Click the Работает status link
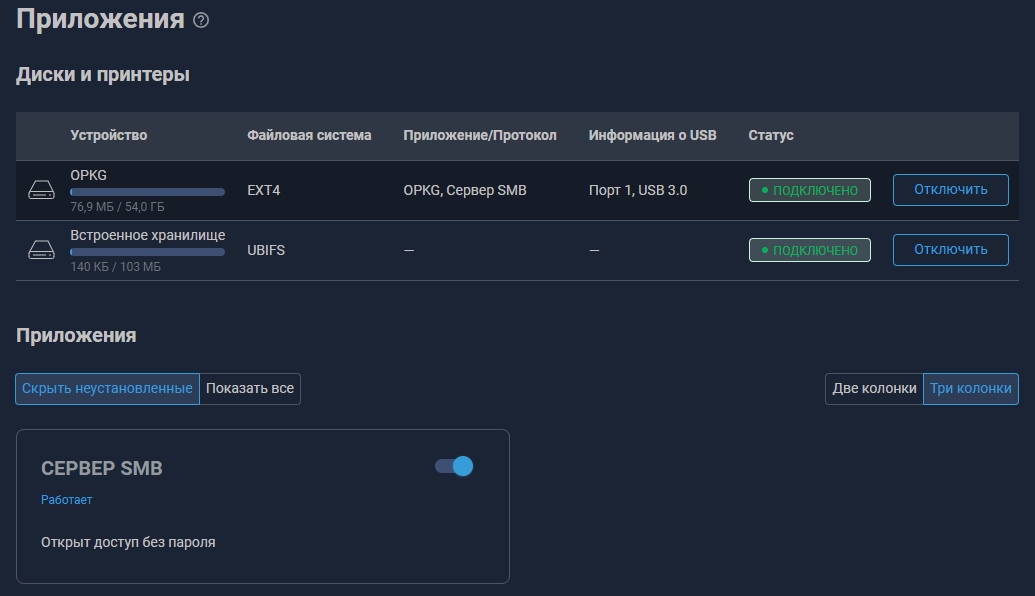Image resolution: width=1035 pixels, height=596 pixels. [x=66, y=499]
